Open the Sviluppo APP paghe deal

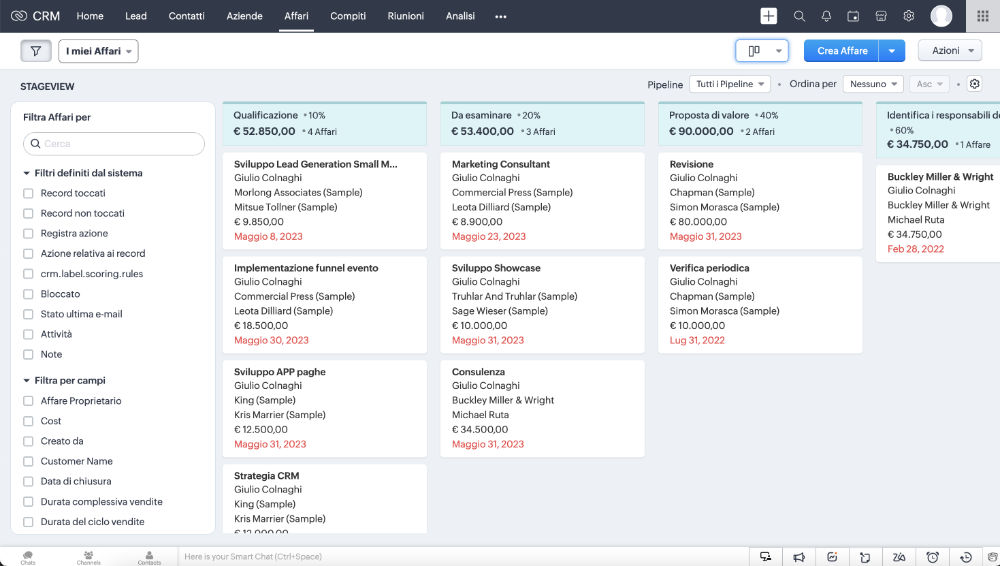pos(280,372)
